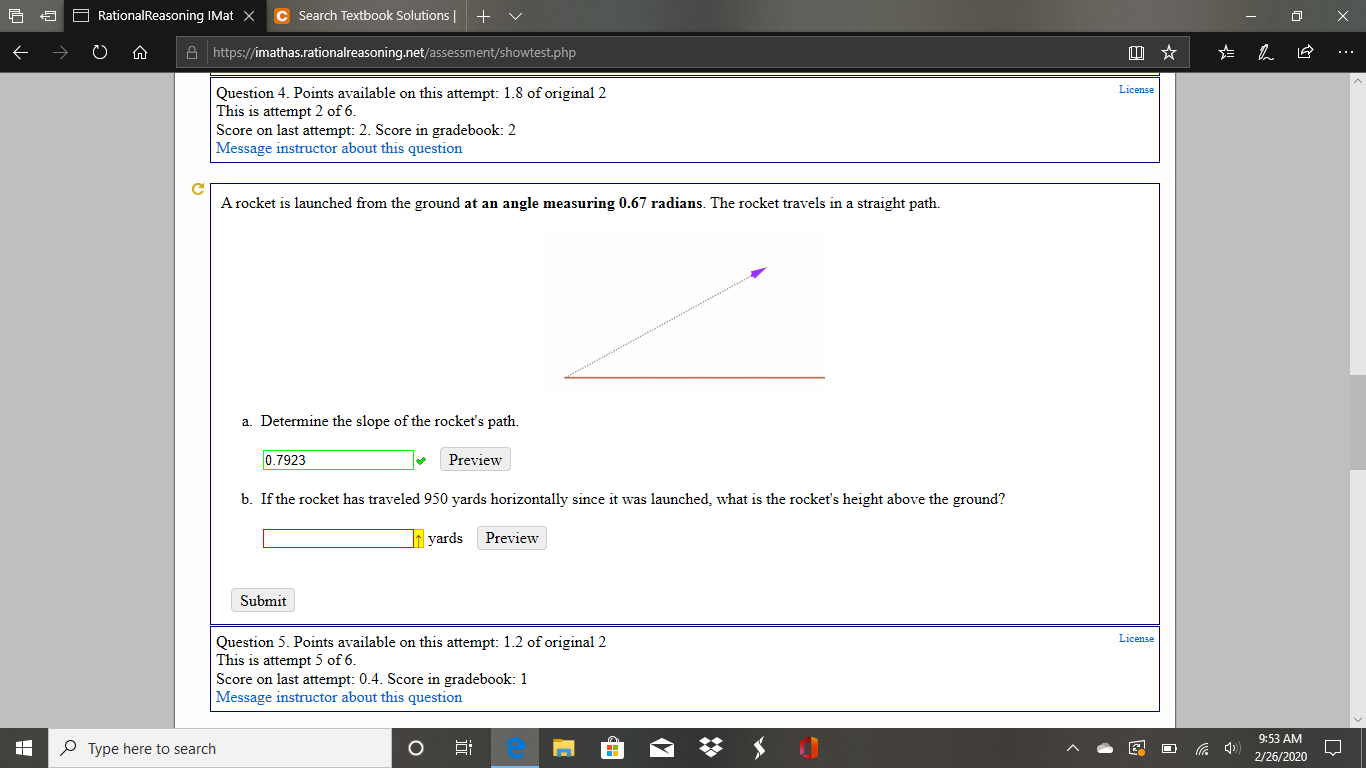The width and height of the screenshot is (1366, 768).
Task: Open Dropbox from the taskbar
Action: 710,747
